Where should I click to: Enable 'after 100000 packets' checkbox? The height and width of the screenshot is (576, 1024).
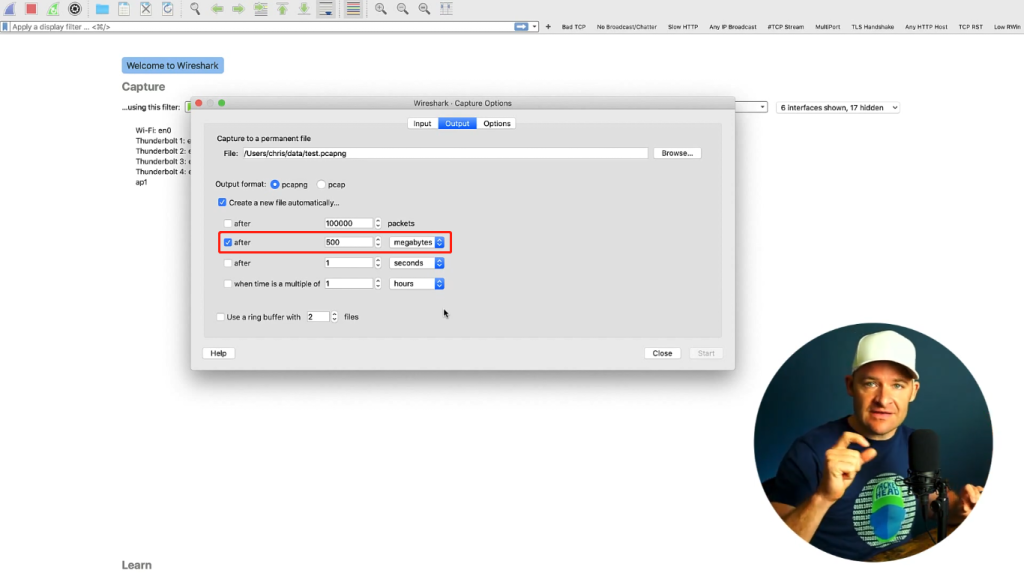point(228,223)
